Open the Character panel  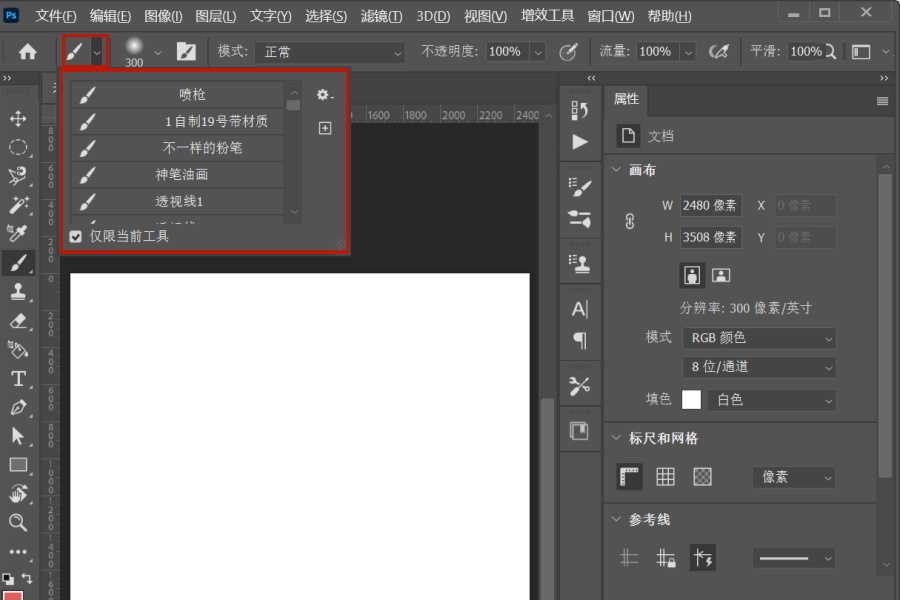580,313
